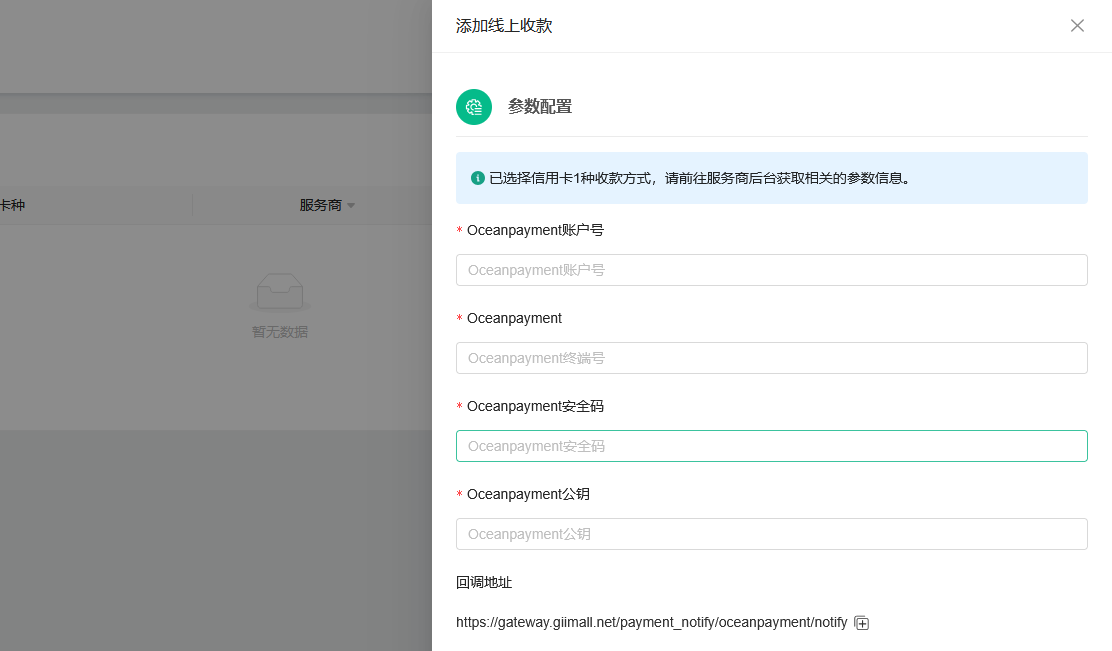Screen dimensions: 1112x651
Task: Focus the Oceanpayment账户号 input field
Action: [x=771, y=270]
